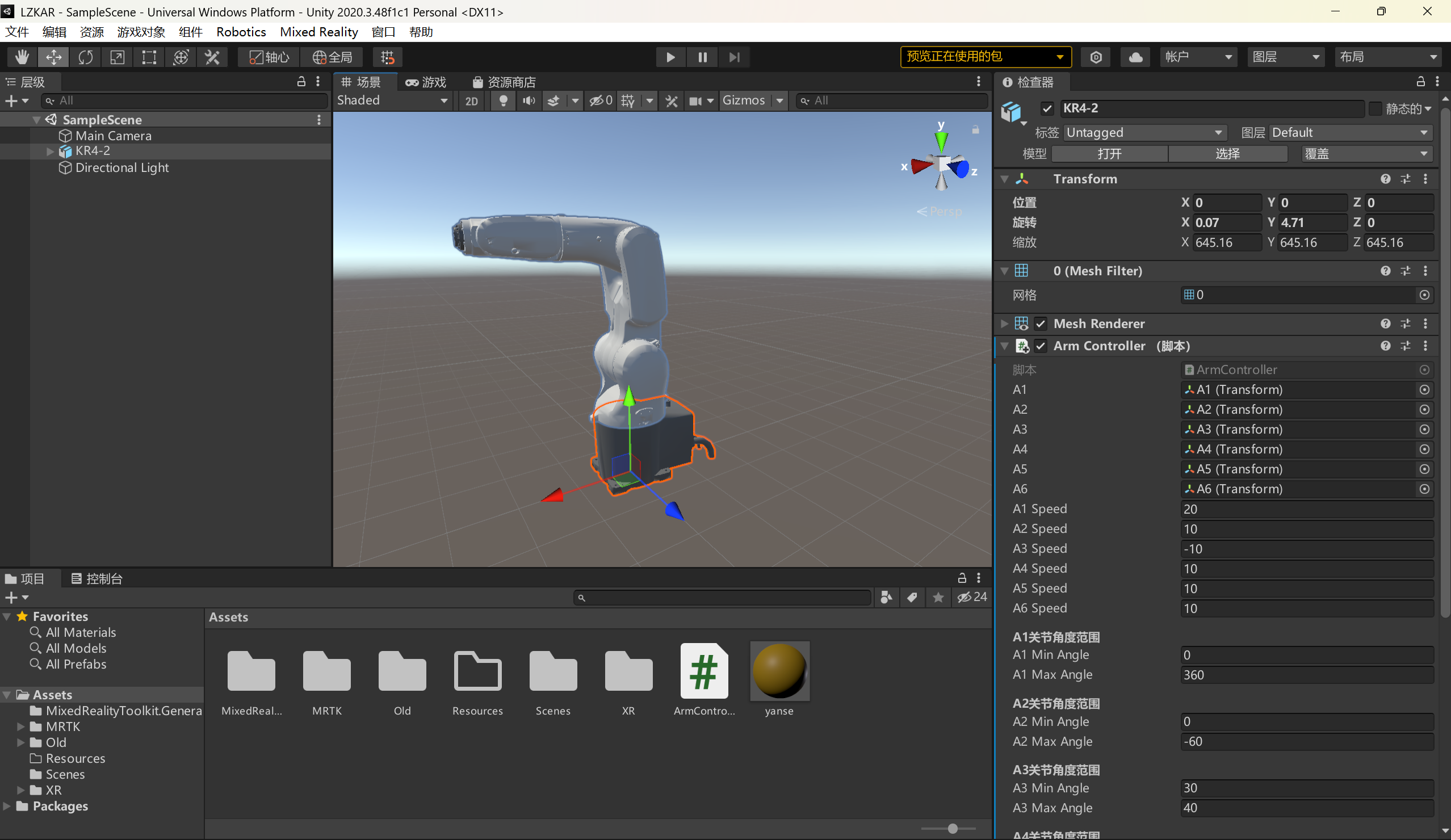The height and width of the screenshot is (840, 1451).
Task: Toggle scene audio
Action: point(529,101)
